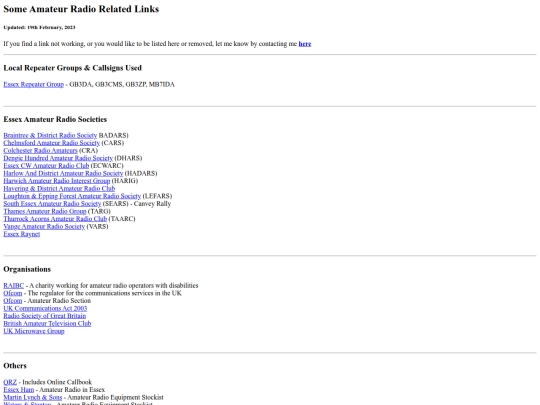The width and height of the screenshot is (540, 405).
Task: Click Havering & District Amateur Radio Club
Action: click(59, 188)
